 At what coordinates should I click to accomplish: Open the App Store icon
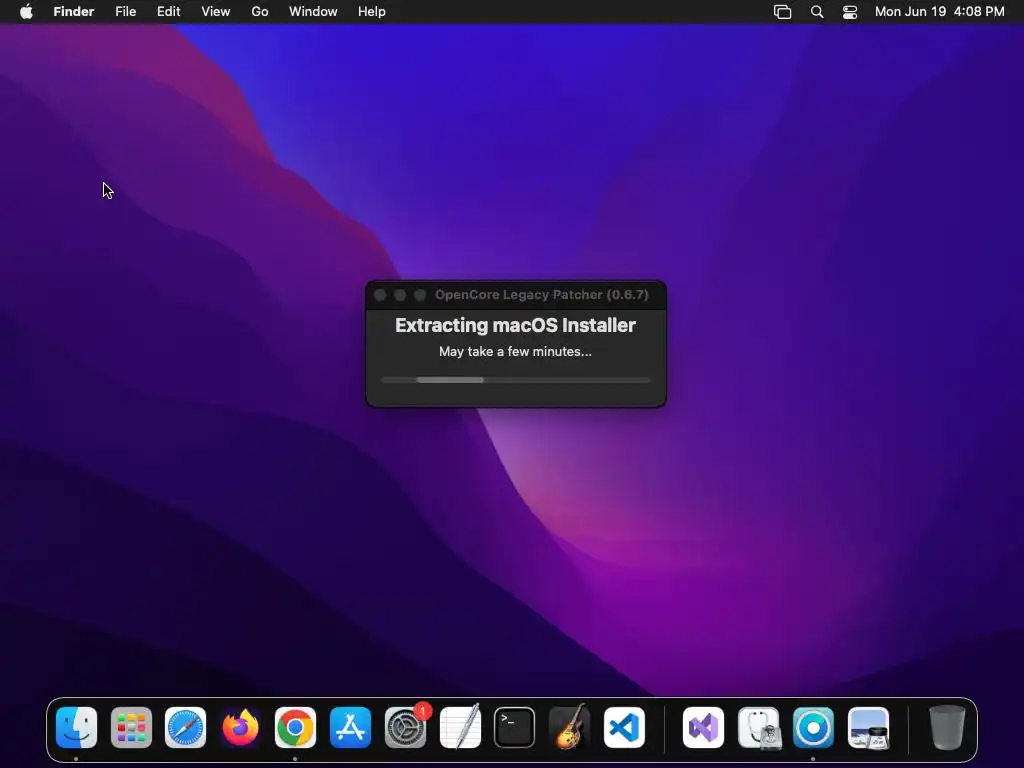(x=350, y=728)
